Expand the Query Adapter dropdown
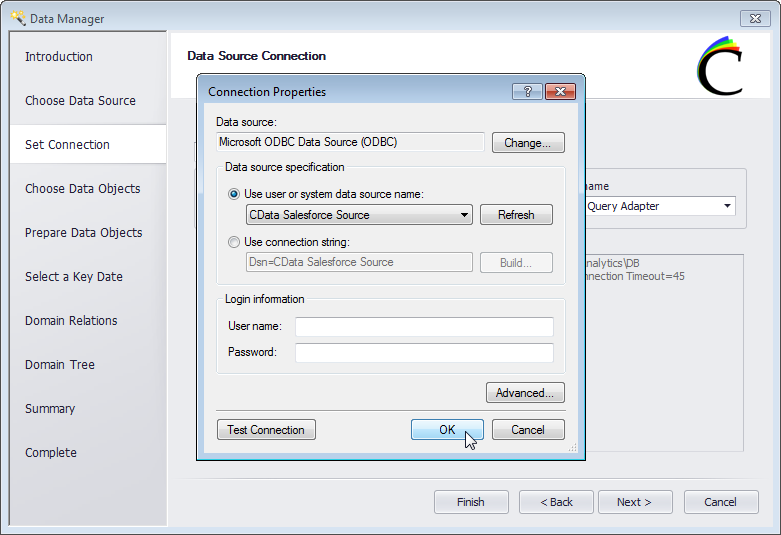The width and height of the screenshot is (781, 535). 726,206
